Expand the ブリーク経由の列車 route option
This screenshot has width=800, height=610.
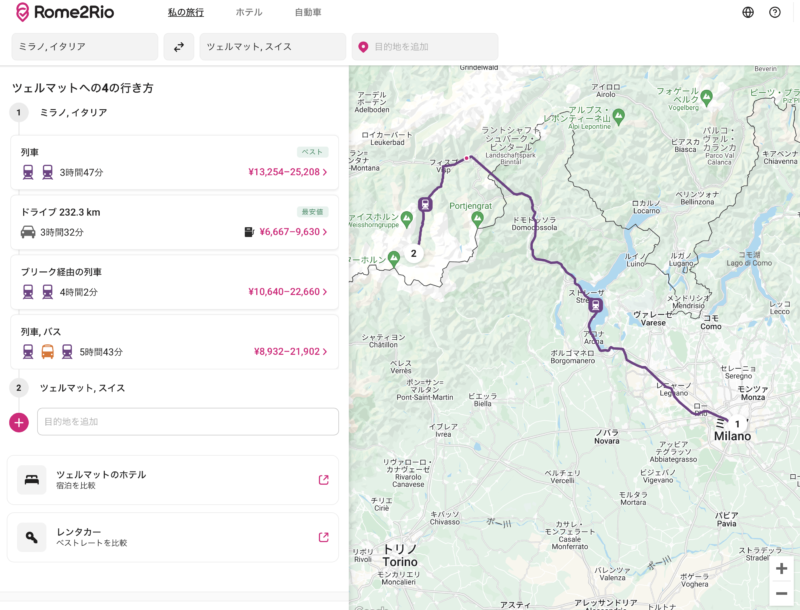tap(174, 282)
